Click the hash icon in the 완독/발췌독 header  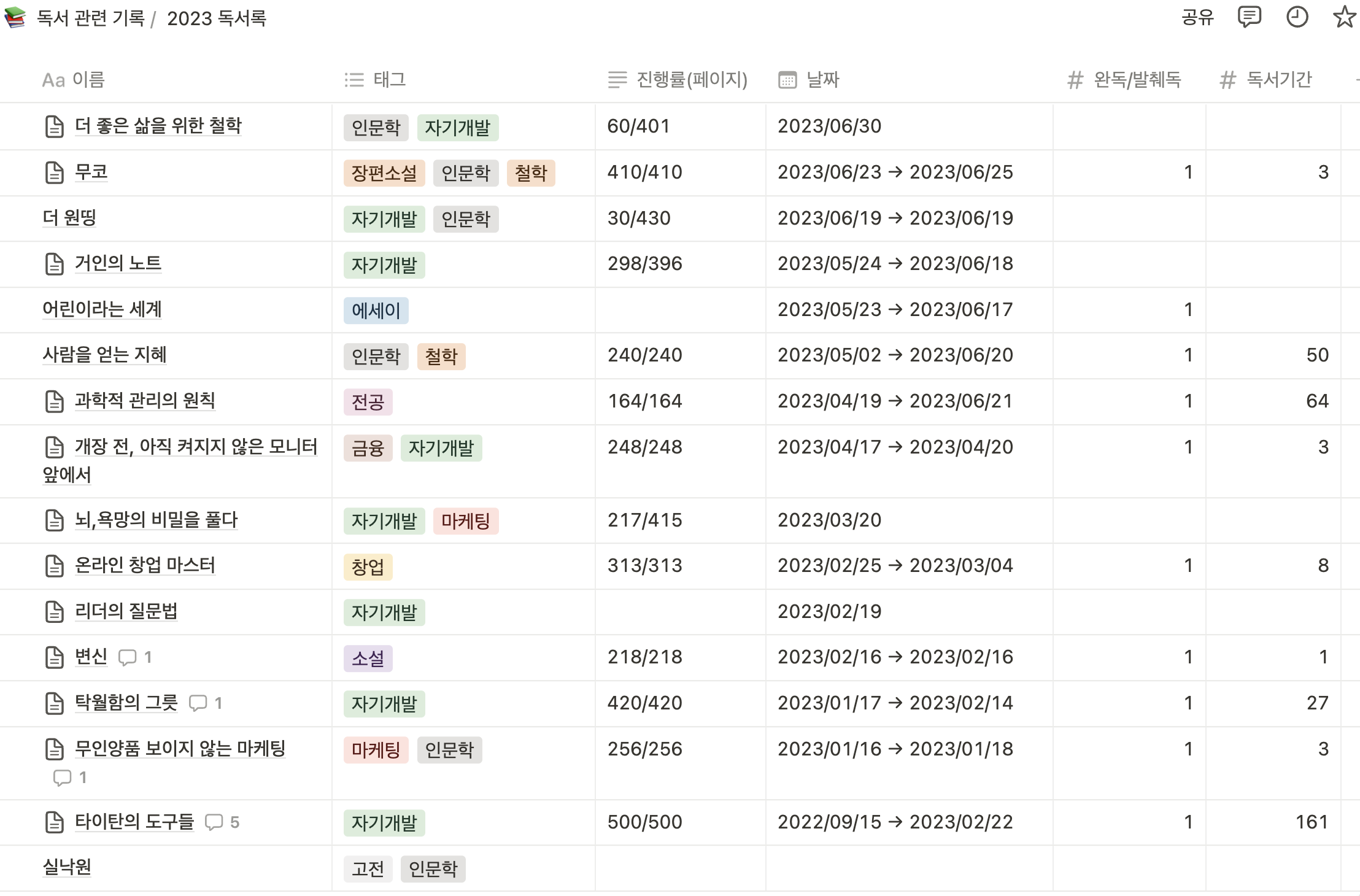click(x=1075, y=80)
